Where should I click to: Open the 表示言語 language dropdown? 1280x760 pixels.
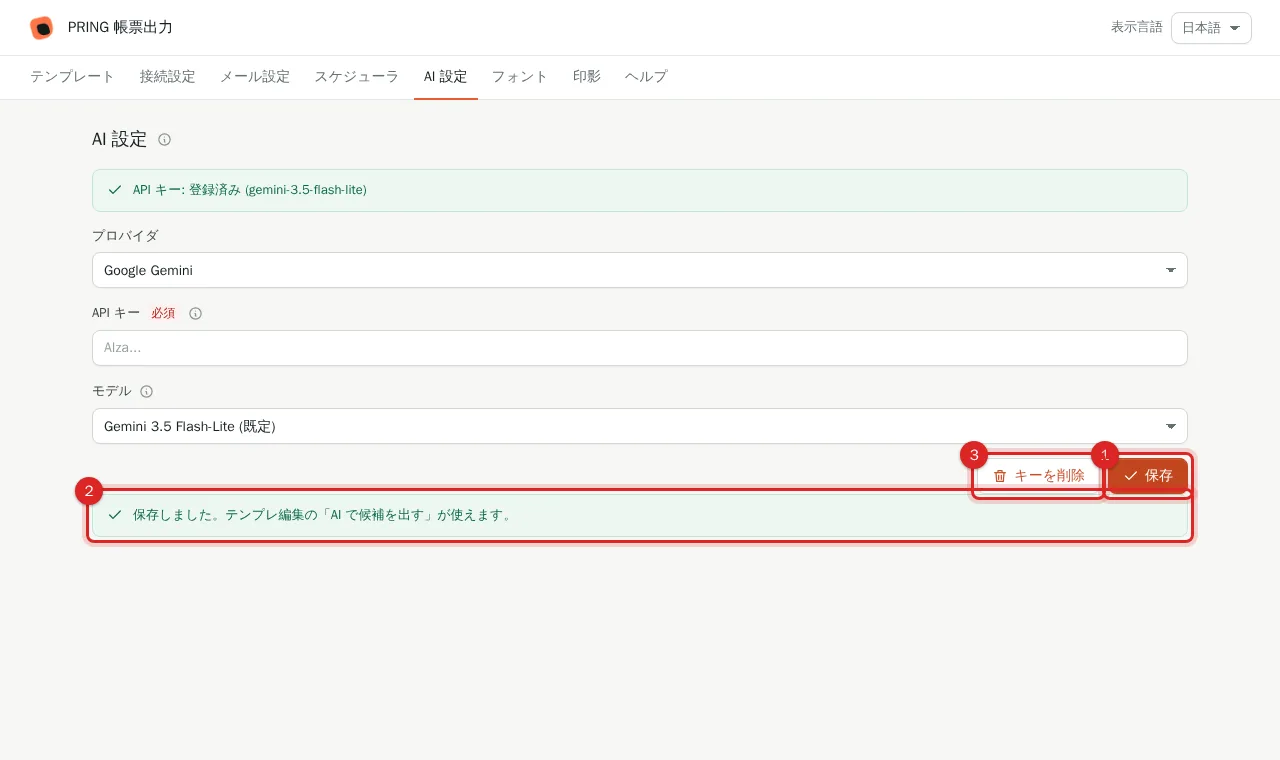point(1211,28)
